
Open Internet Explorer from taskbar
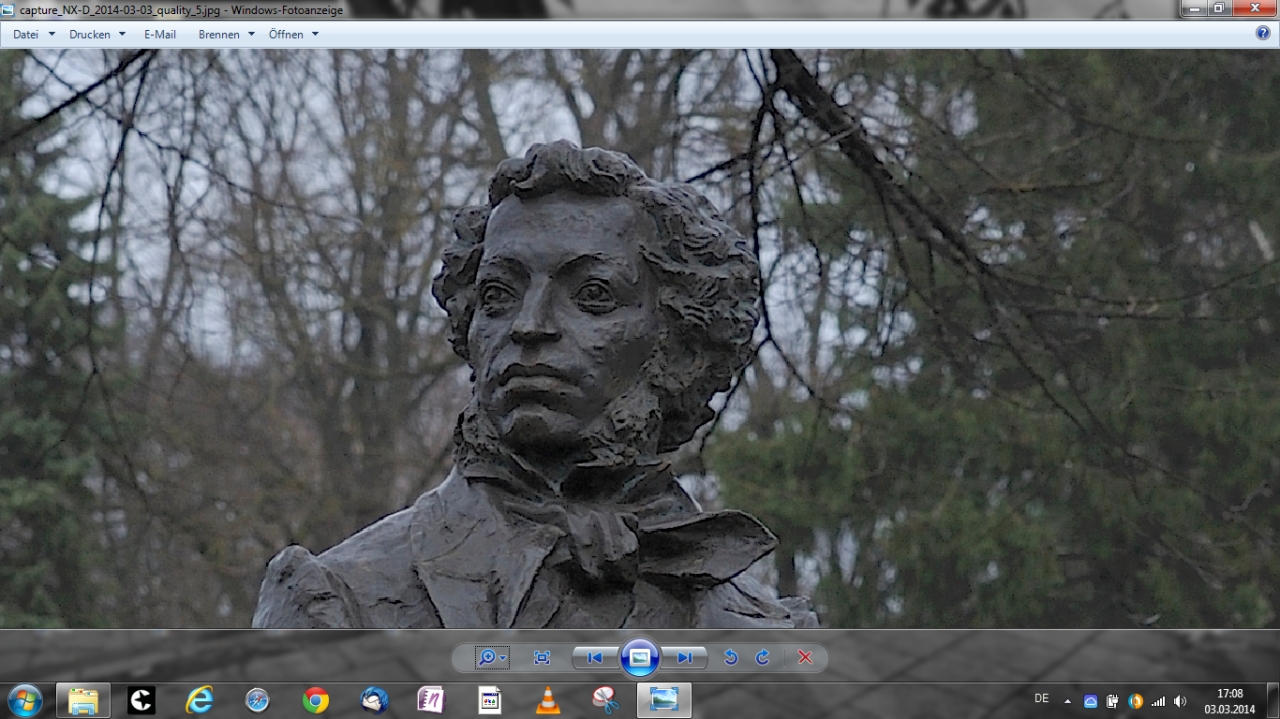click(200, 700)
